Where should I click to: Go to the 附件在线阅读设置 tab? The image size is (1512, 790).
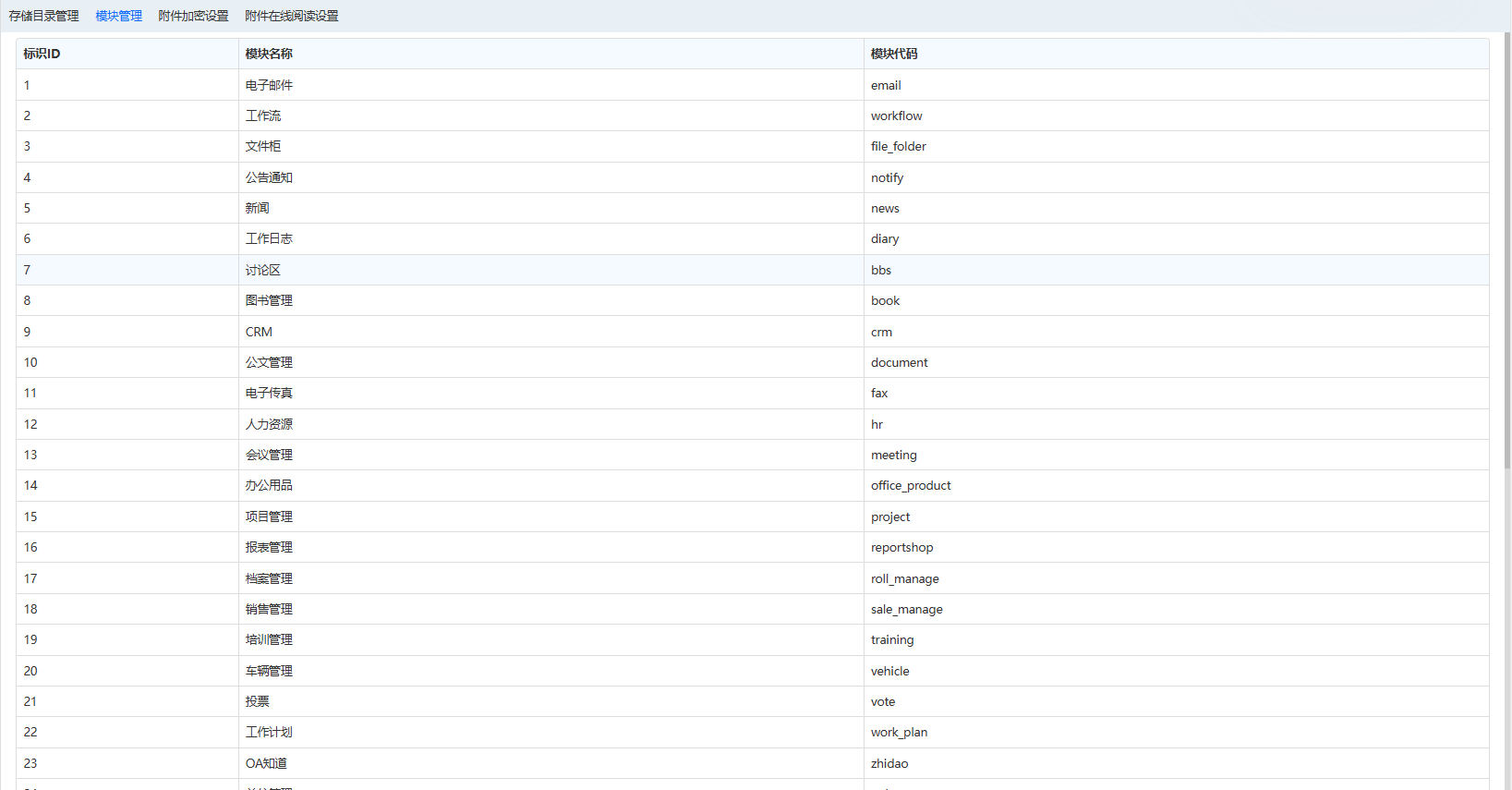pyautogui.click(x=291, y=16)
